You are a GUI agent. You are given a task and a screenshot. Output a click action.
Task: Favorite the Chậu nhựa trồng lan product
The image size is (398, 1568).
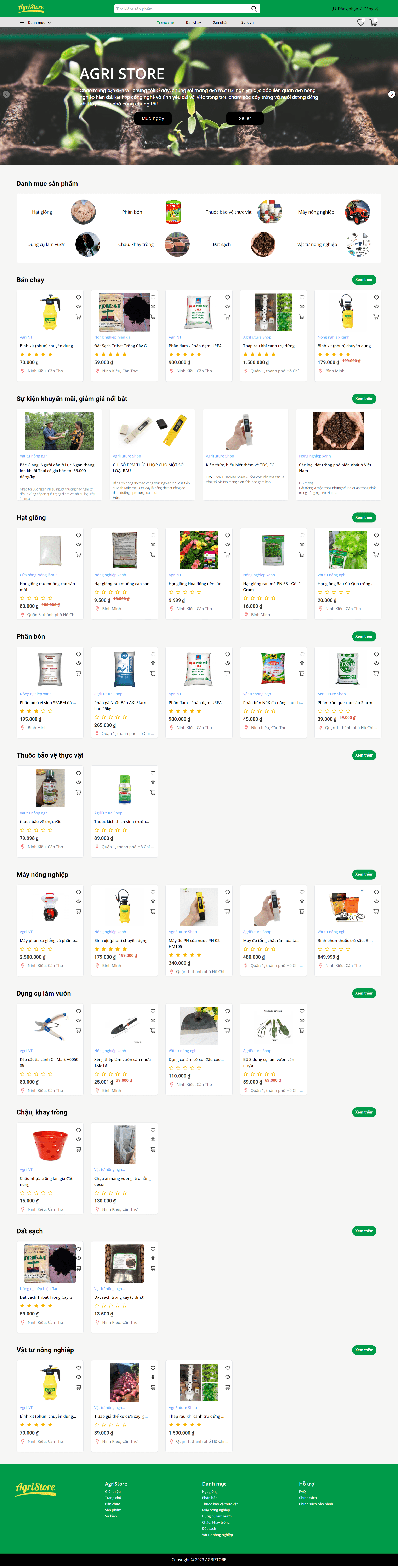(x=79, y=1130)
